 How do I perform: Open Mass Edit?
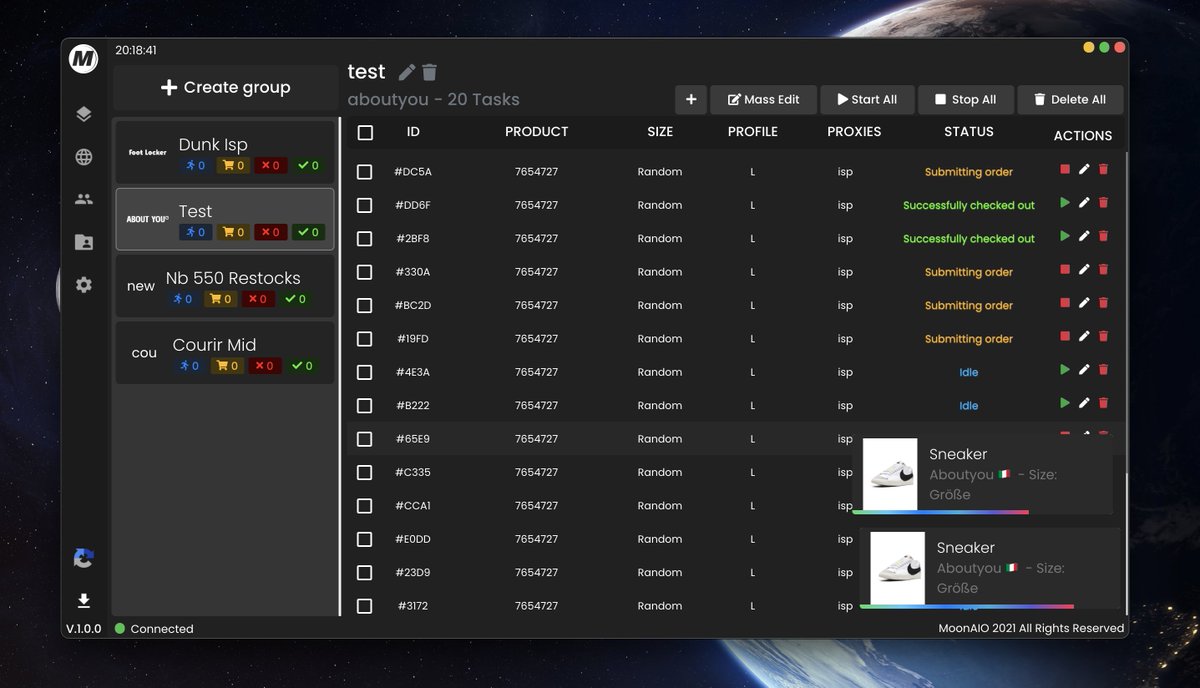(x=763, y=99)
